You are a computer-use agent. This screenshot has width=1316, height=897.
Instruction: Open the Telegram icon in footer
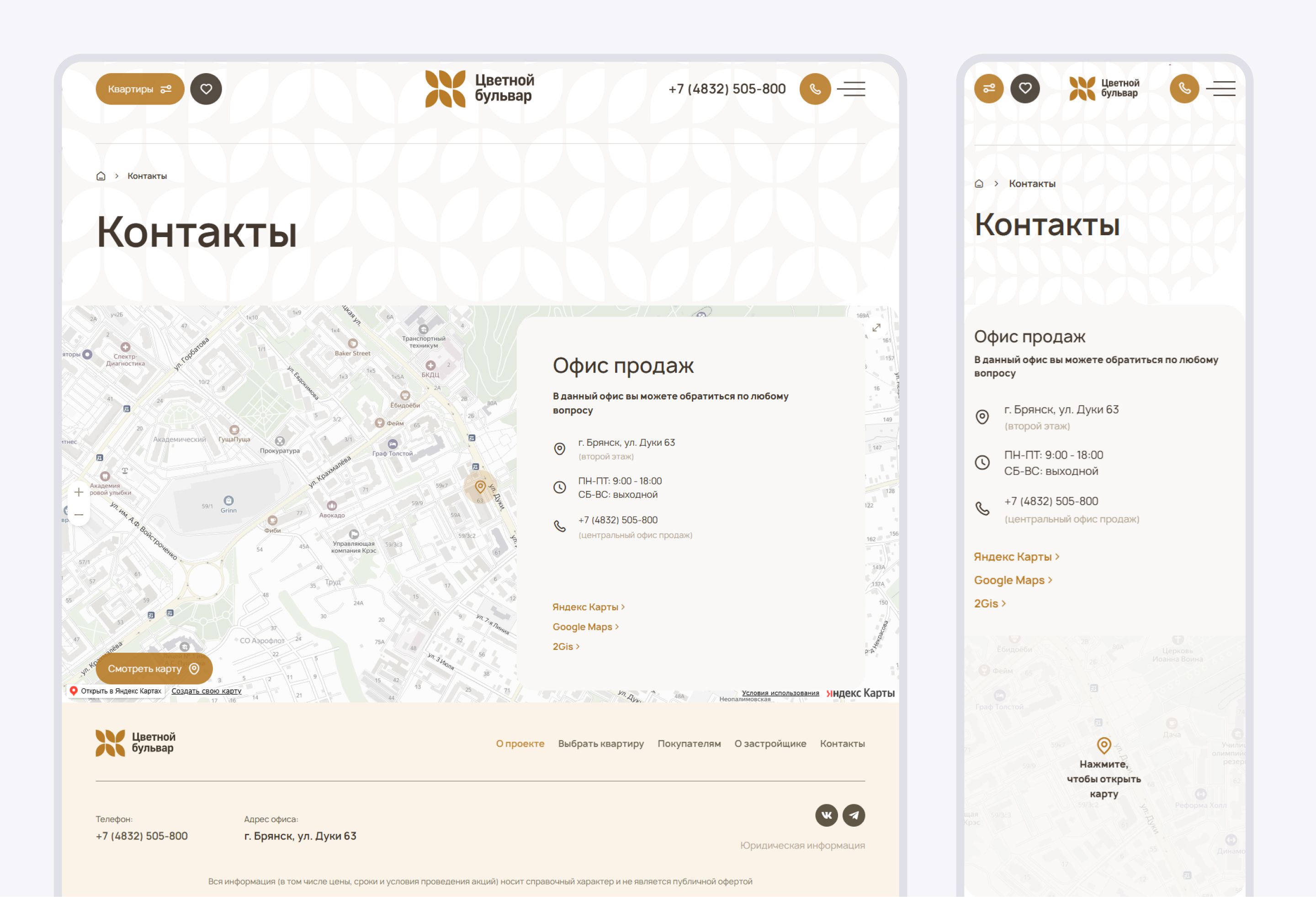854,815
